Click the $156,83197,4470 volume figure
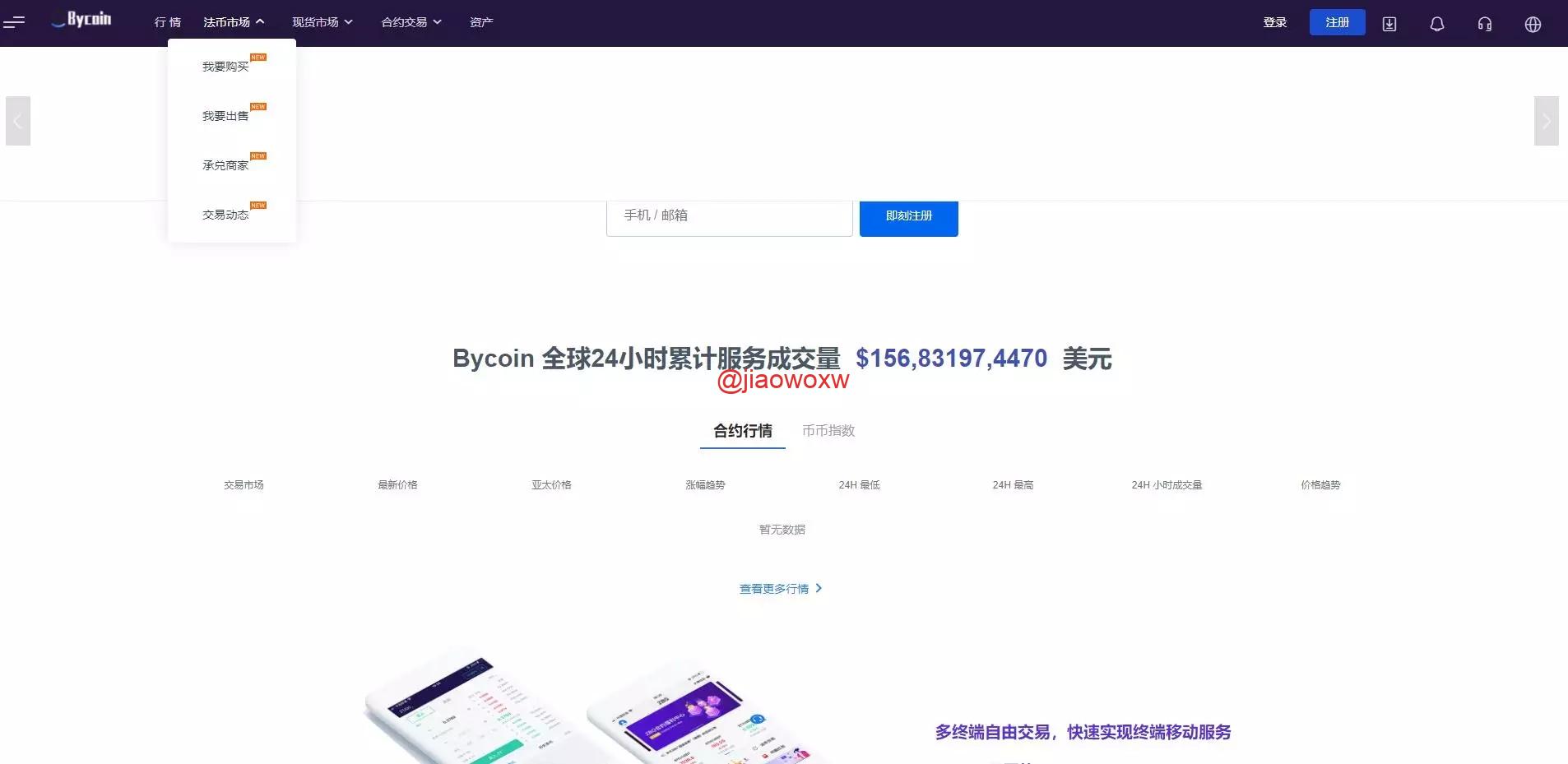 point(952,359)
